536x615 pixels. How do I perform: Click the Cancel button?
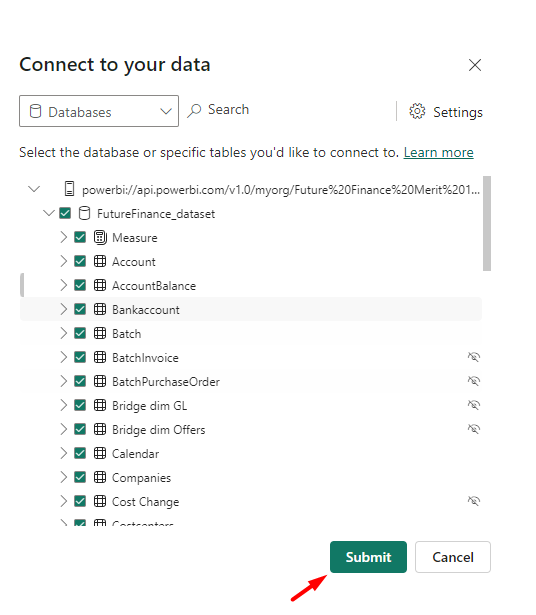(453, 557)
